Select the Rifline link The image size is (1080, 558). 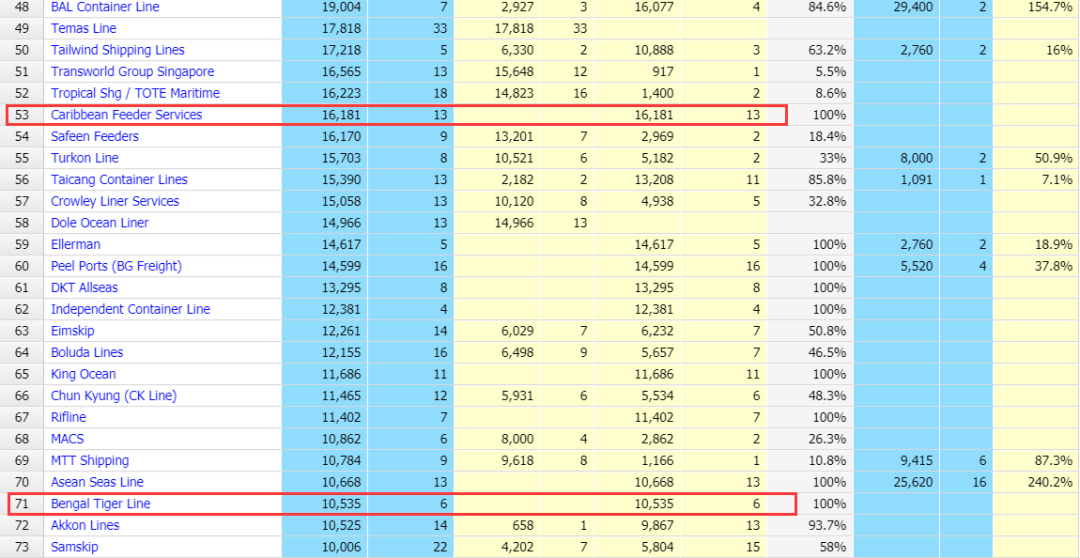[68, 417]
